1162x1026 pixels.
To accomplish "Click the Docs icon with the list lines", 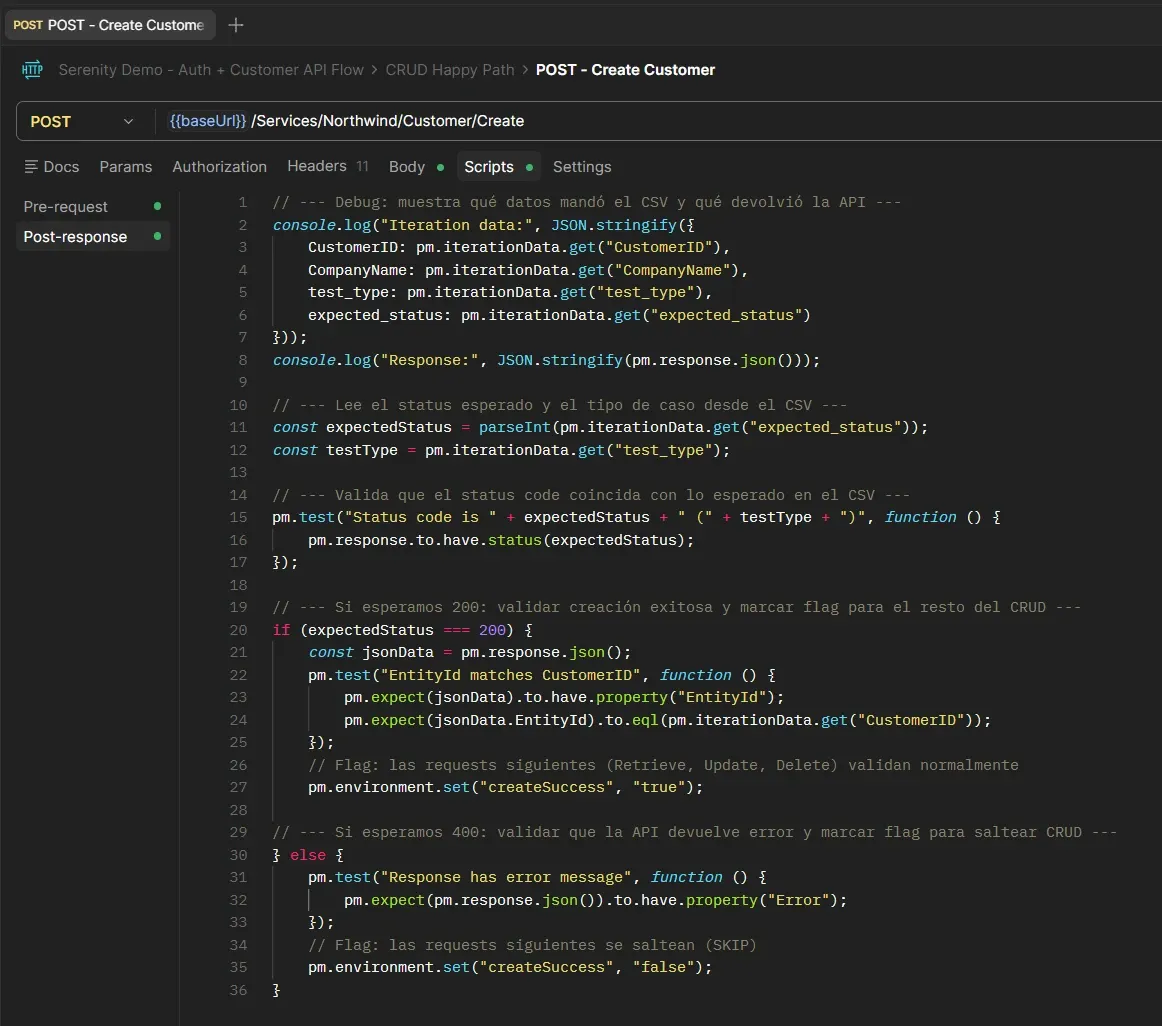I will tap(31, 167).
